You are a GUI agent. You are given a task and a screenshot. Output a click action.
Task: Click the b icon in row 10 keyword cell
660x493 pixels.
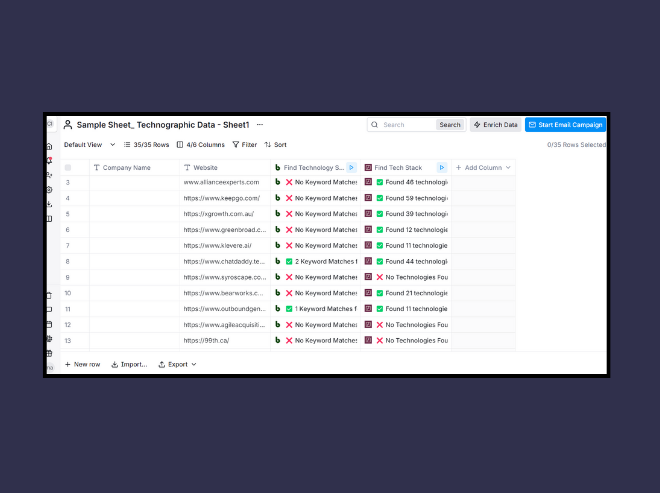click(277, 293)
